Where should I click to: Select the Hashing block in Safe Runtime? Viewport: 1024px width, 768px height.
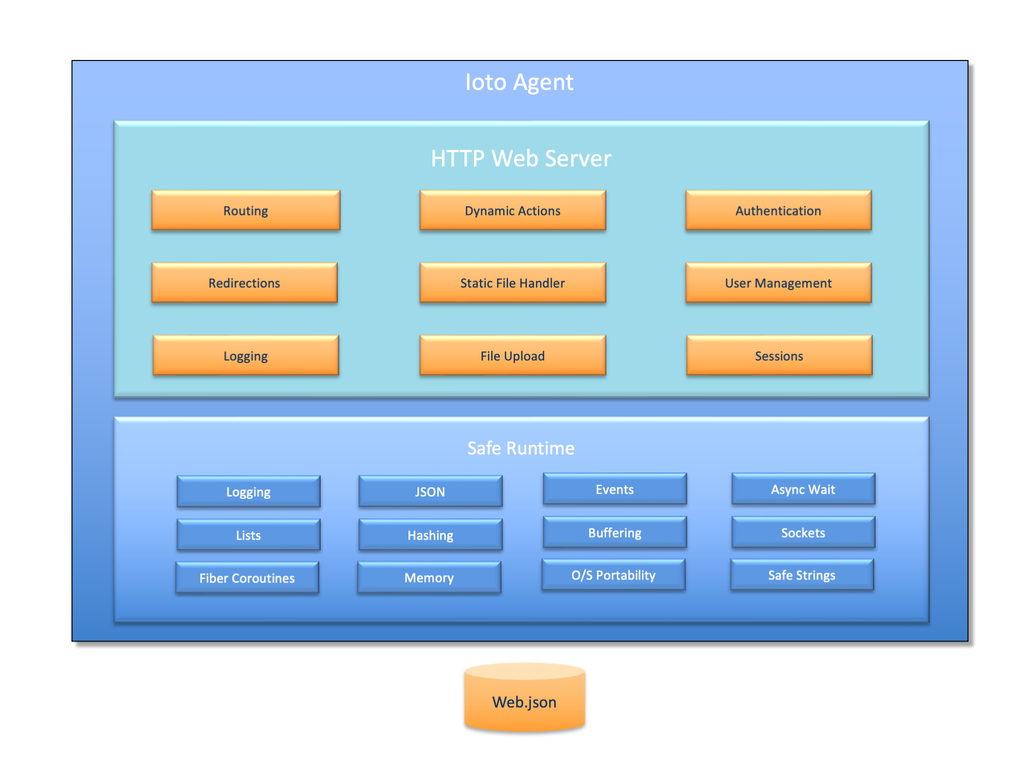(429, 535)
